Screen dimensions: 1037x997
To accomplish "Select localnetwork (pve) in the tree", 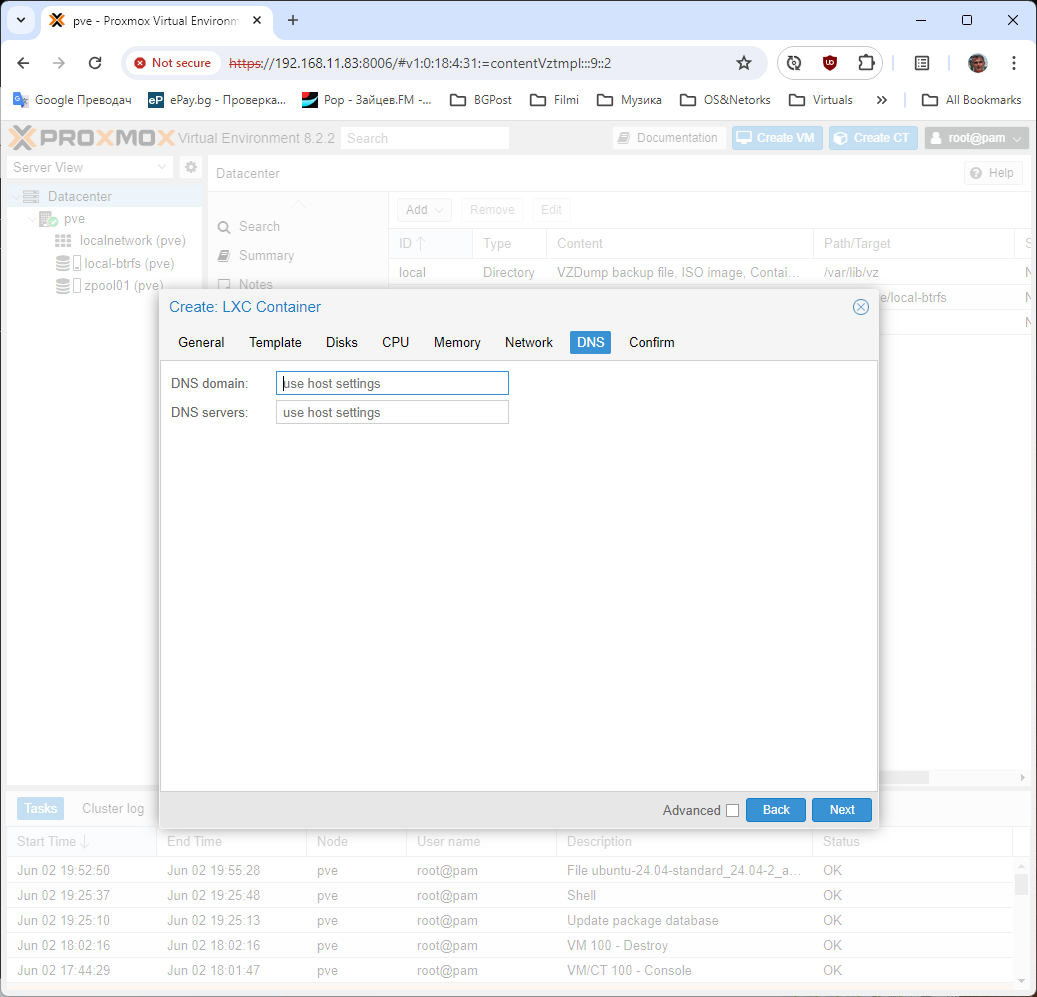I will [132, 241].
